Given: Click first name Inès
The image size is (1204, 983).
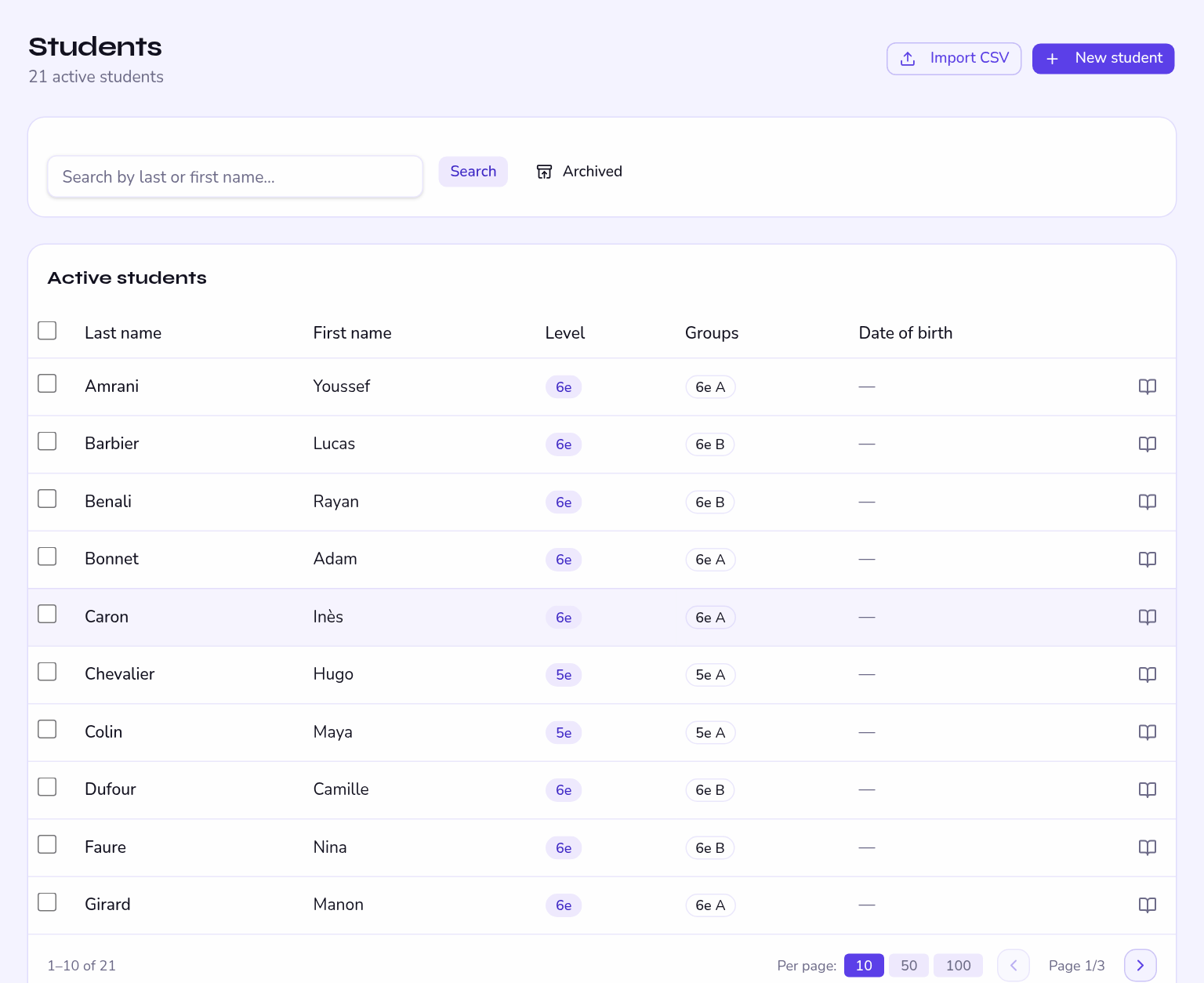Looking at the screenshot, I should (328, 617).
